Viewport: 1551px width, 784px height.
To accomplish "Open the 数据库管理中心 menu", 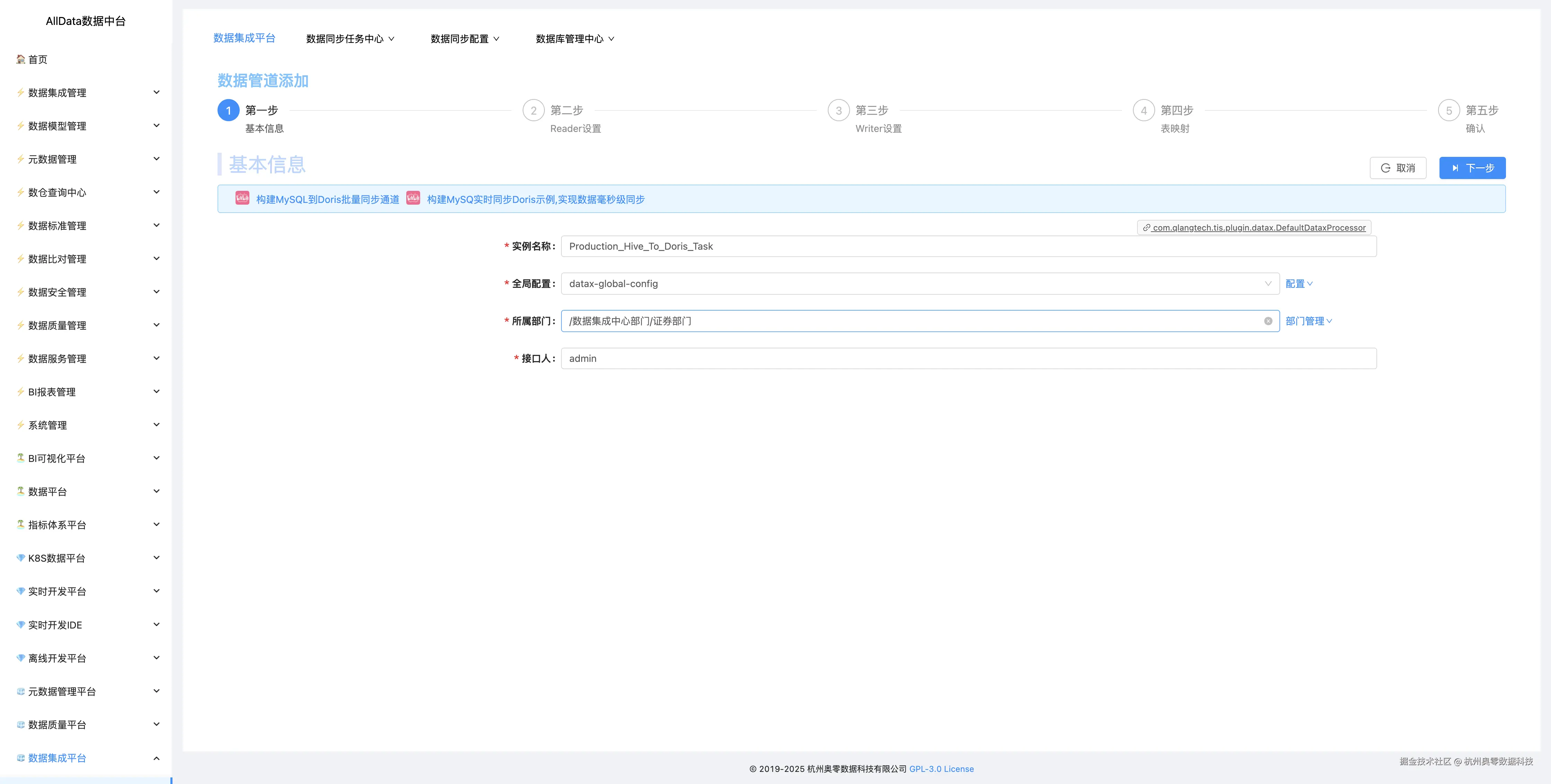I will pos(574,38).
